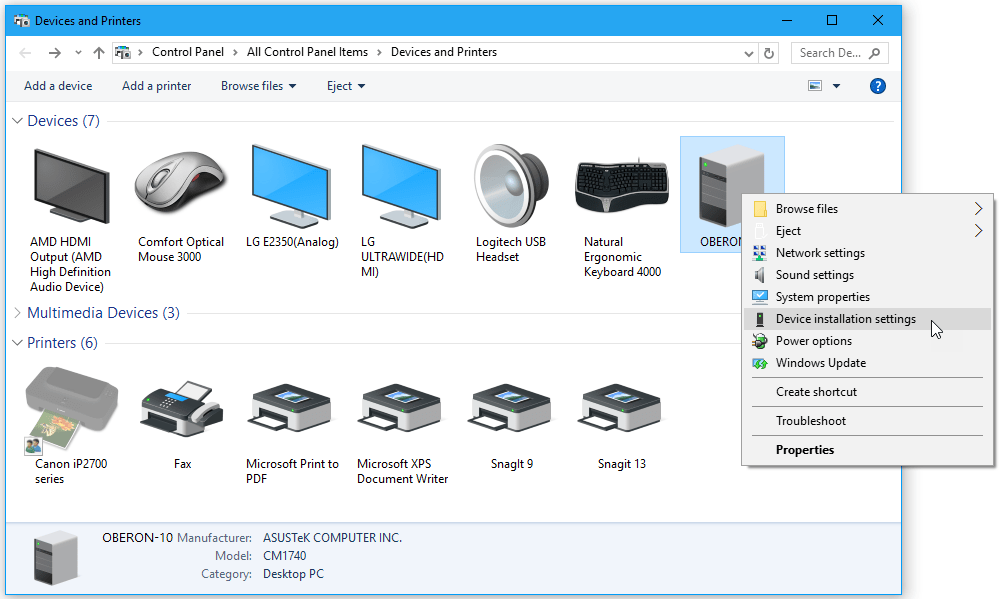
Task: Choose System properties from context menu
Action: coord(868,297)
